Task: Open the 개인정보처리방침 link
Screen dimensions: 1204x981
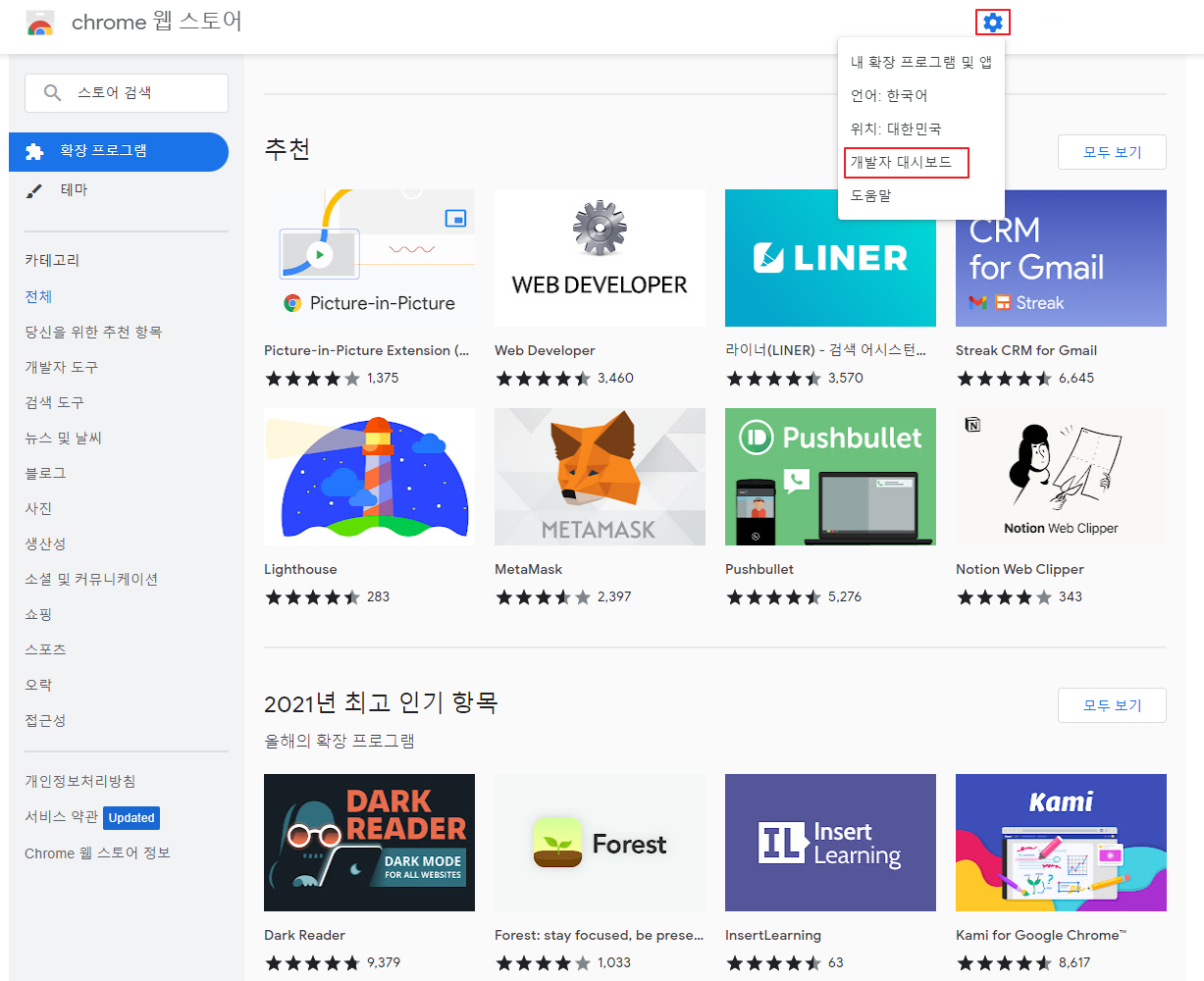Action: tap(80, 781)
